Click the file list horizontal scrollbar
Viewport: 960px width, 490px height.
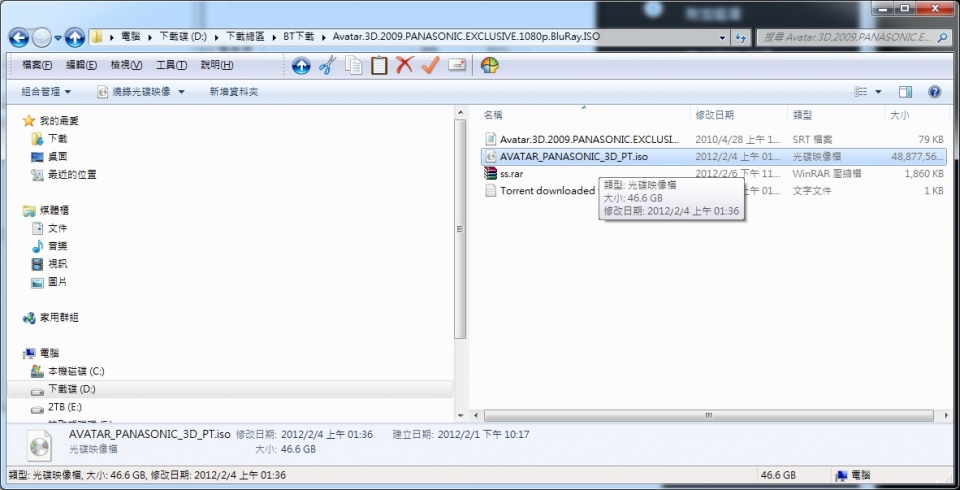[708, 415]
